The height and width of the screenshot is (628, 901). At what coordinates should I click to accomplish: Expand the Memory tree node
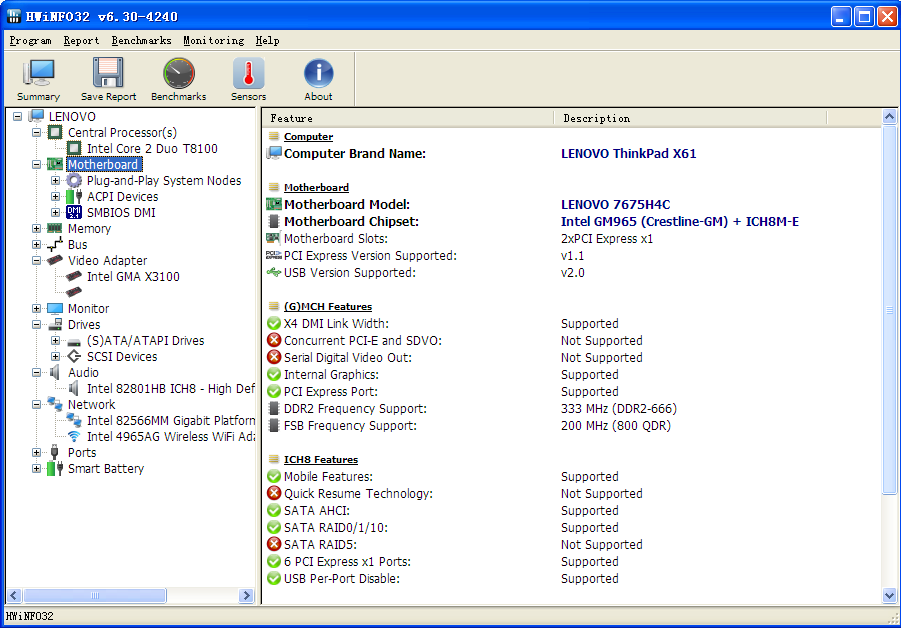tap(36, 228)
